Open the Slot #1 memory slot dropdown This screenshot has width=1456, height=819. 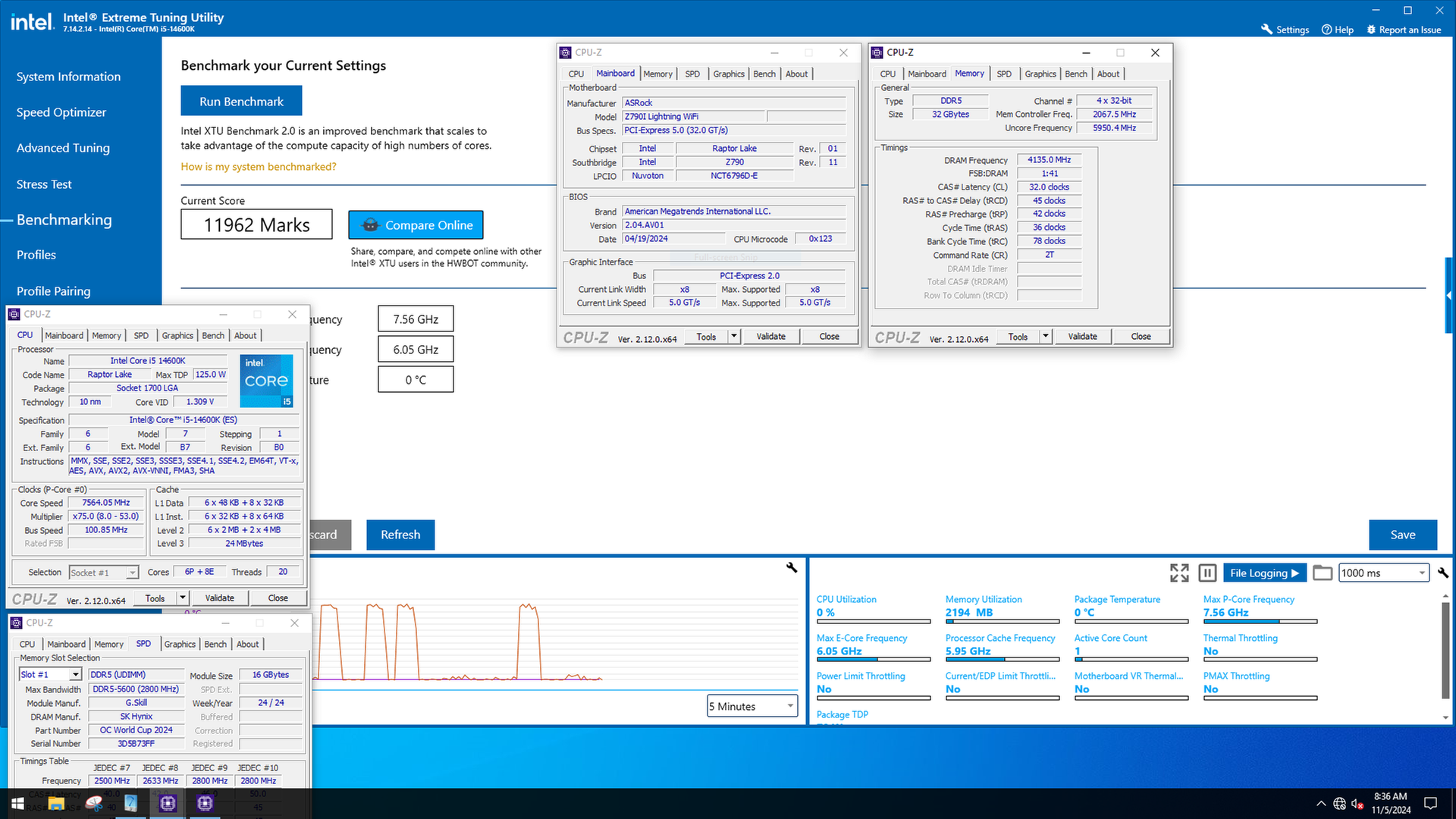(50, 674)
